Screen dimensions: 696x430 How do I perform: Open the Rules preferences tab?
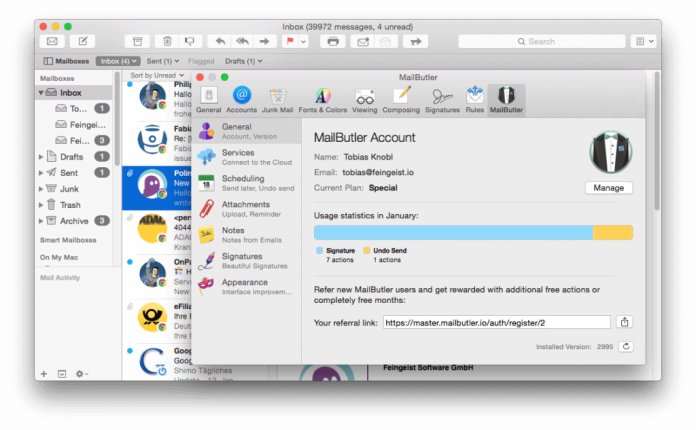pyautogui.click(x=475, y=100)
